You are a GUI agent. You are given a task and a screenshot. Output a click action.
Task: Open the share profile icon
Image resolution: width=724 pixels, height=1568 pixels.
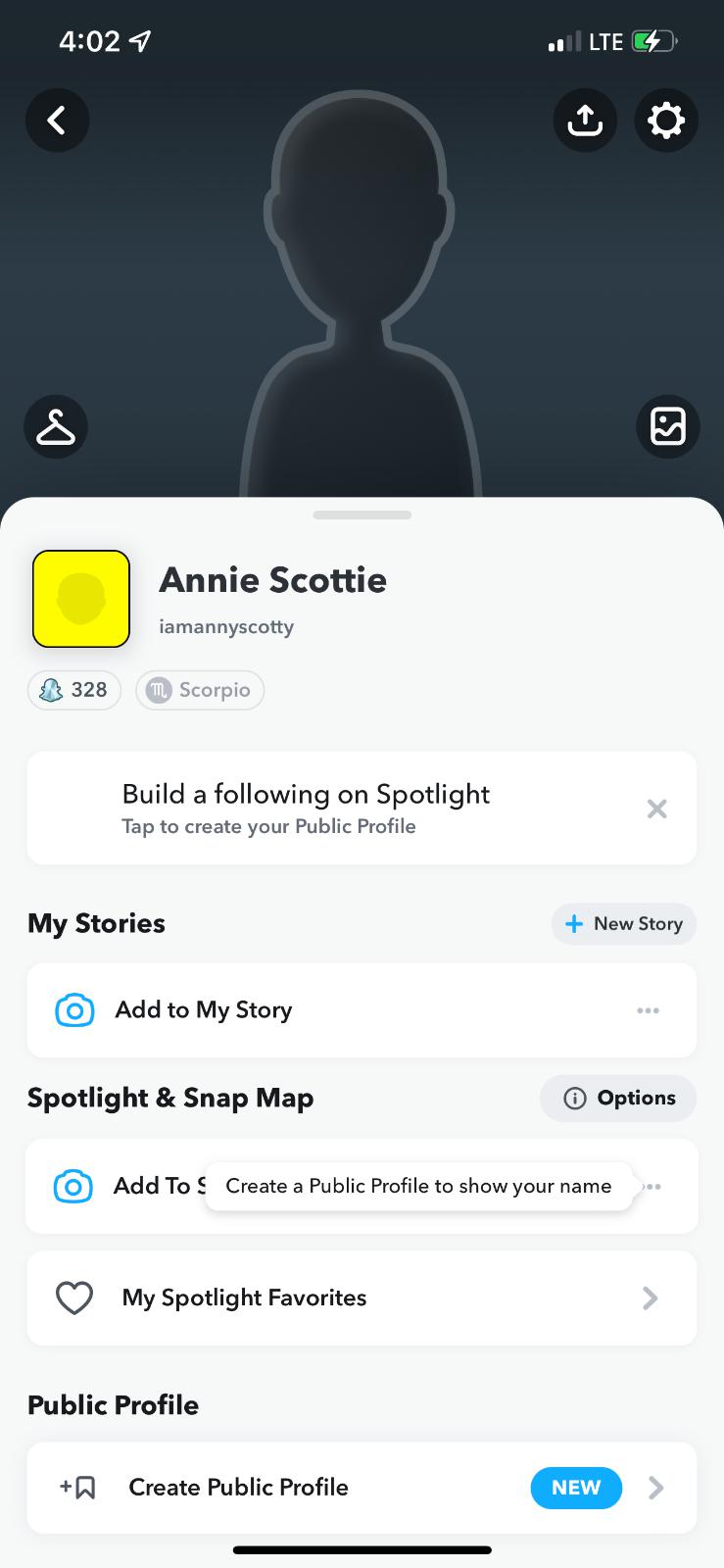point(585,121)
